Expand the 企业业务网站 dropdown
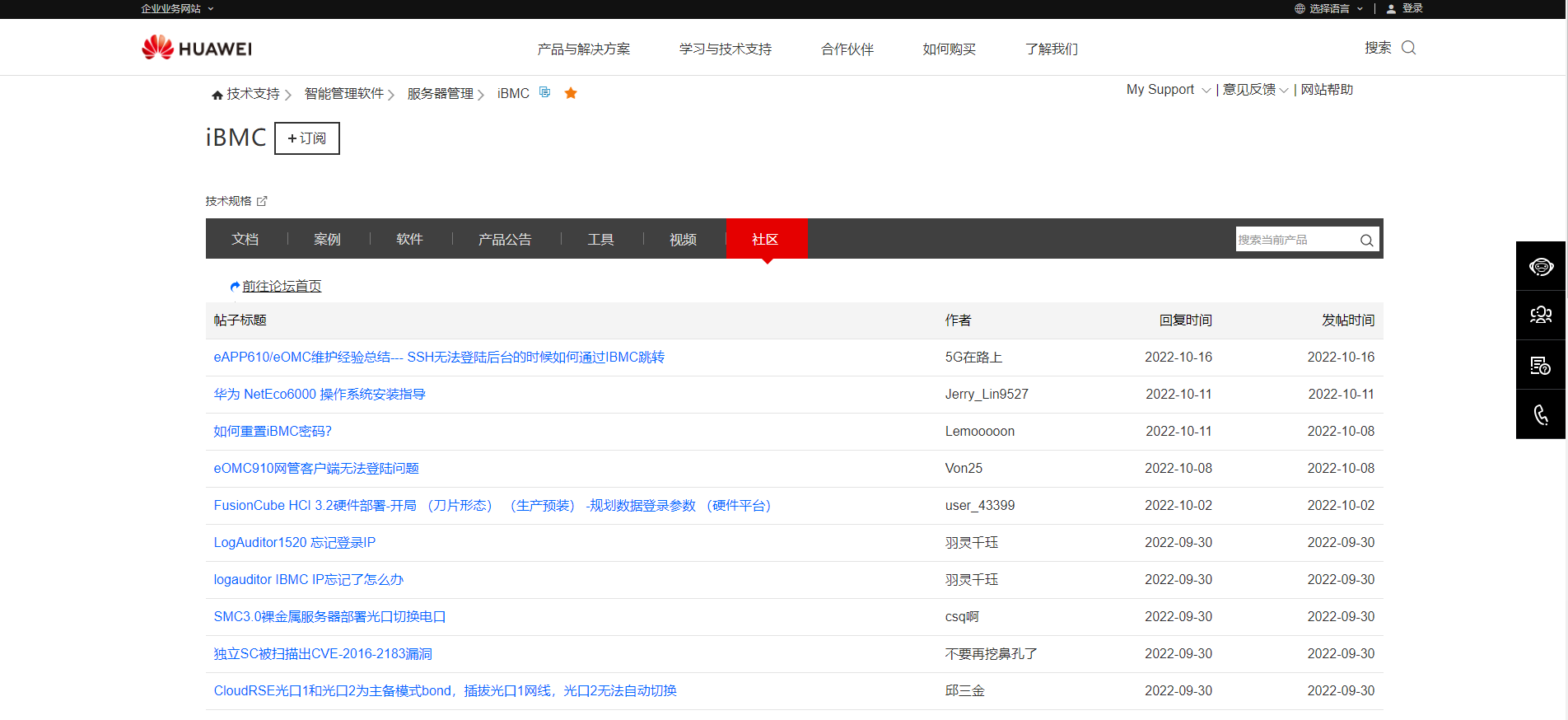This screenshot has width=1568, height=720. pyautogui.click(x=178, y=8)
